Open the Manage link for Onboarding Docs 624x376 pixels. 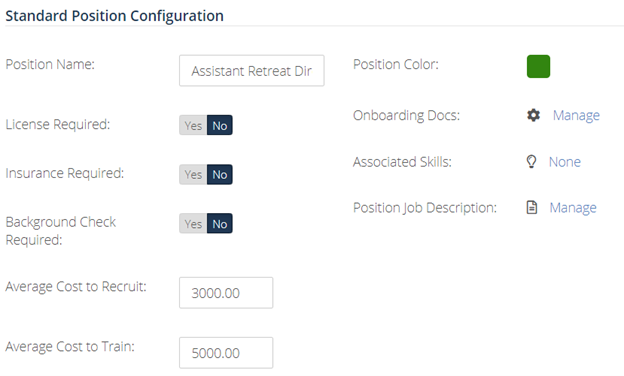(x=576, y=115)
